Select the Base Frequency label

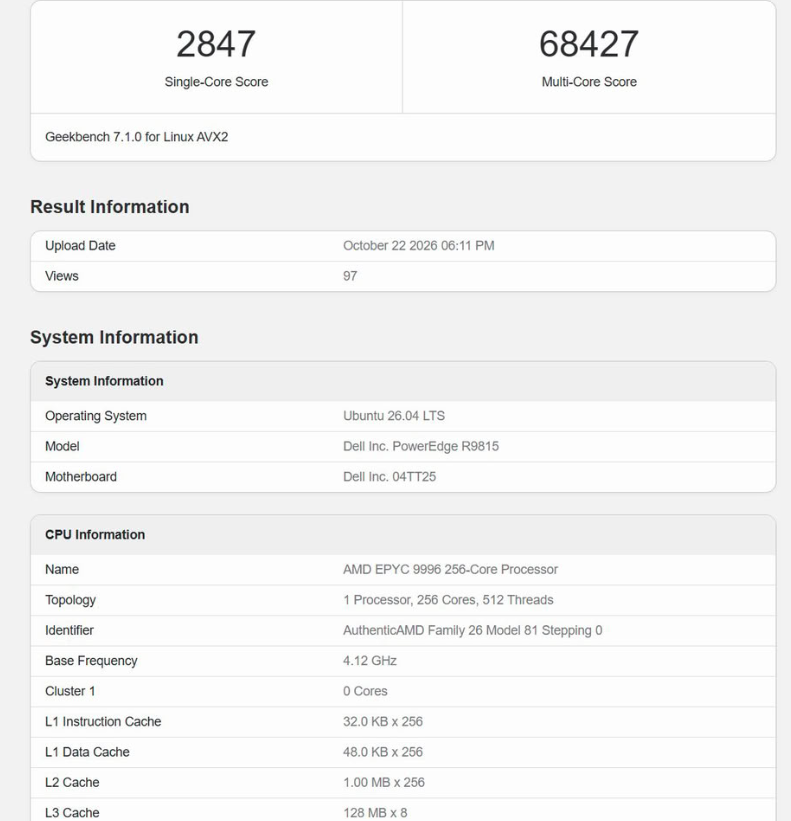click(x=91, y=661)
